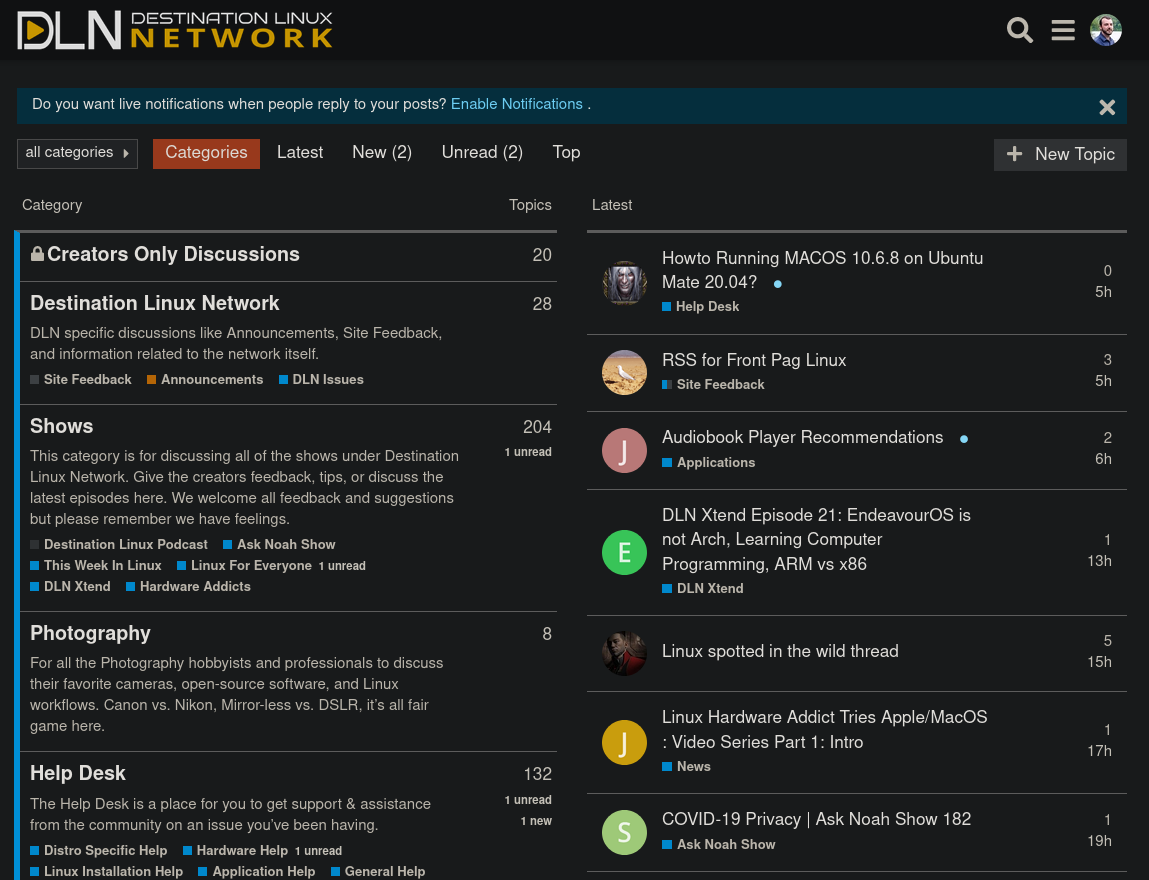Click the 1 new count under Help Desk
The image size is (1149, 880).
(x=536, y=821)
